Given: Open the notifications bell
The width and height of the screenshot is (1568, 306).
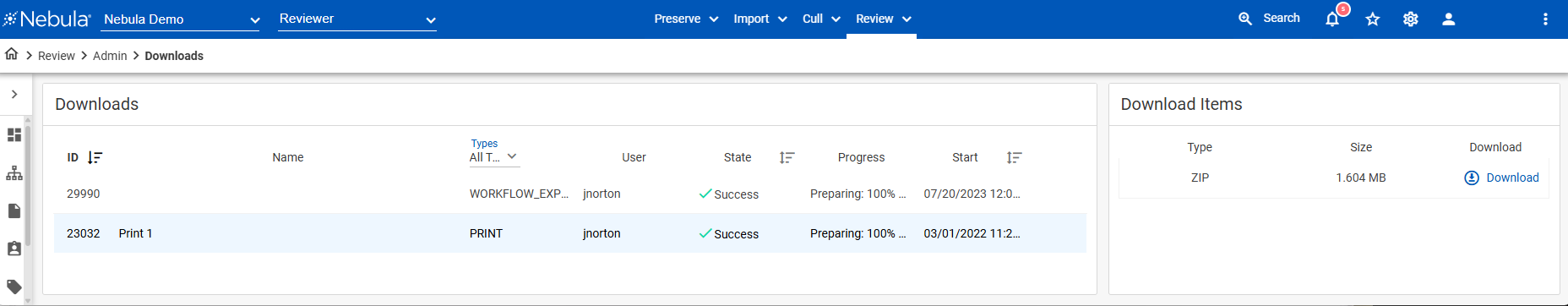Looking at the screenshot, I should pyautogui.click(x=1332, y=19).
